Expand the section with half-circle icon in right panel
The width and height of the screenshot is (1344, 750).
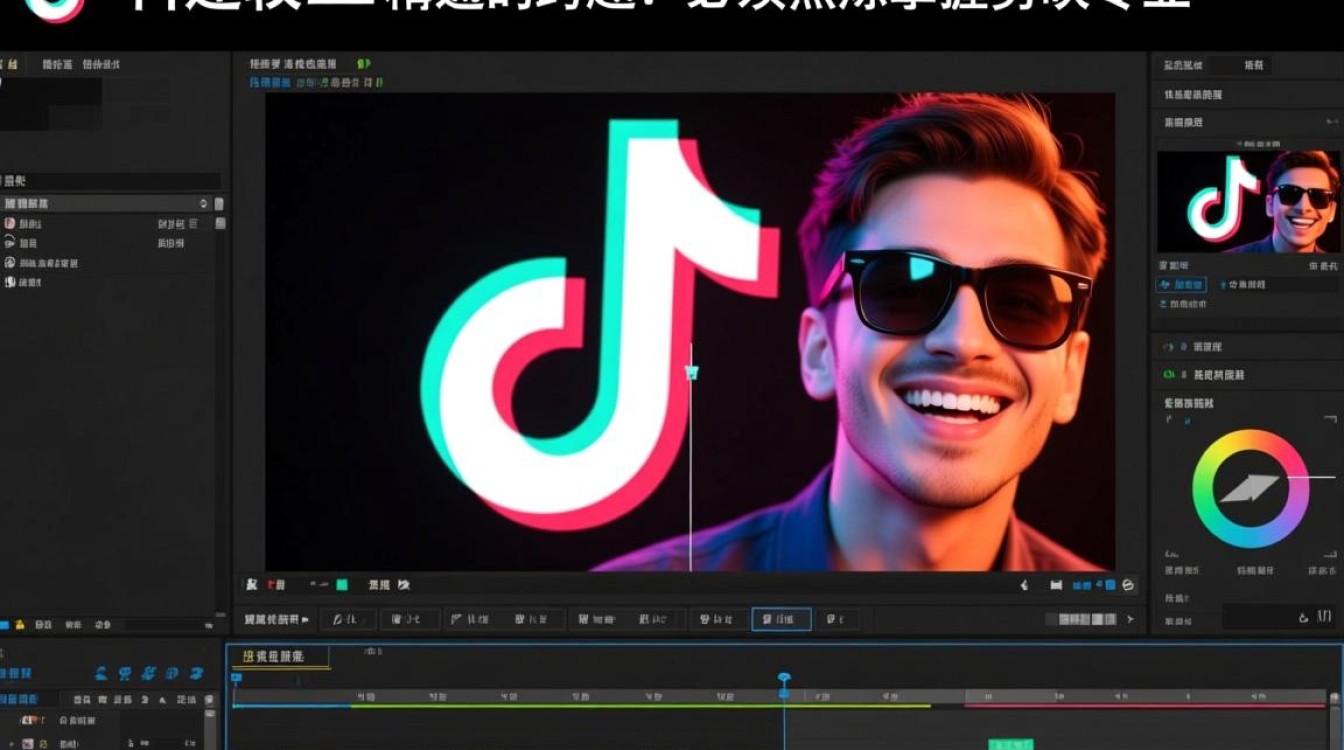(1167, 347)
